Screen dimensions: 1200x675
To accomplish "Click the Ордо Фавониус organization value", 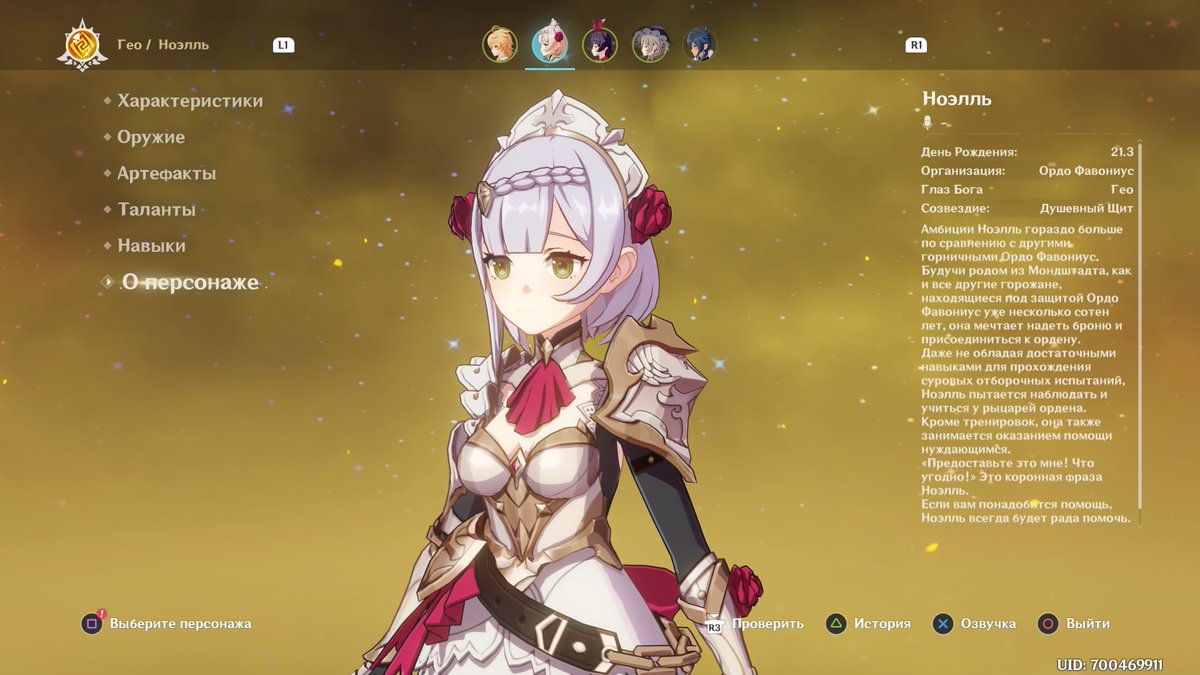I will pos(1086,171).
